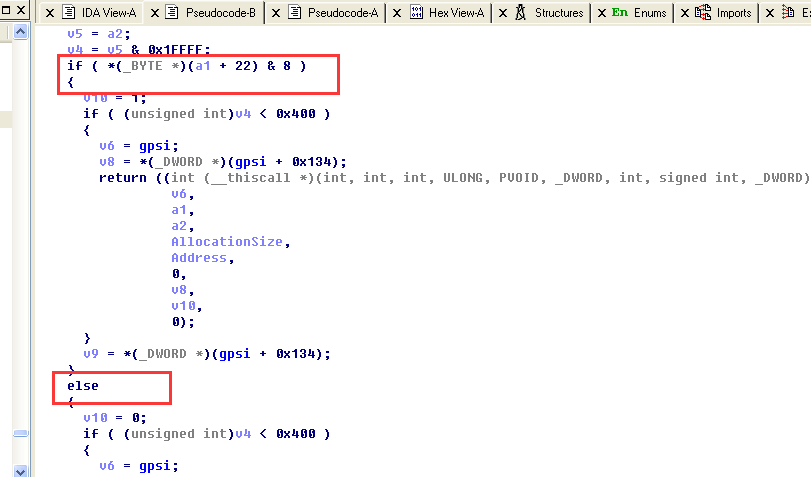Switch to the Structures tab
This screenshot has height=477, width=811.
[558, 13]
